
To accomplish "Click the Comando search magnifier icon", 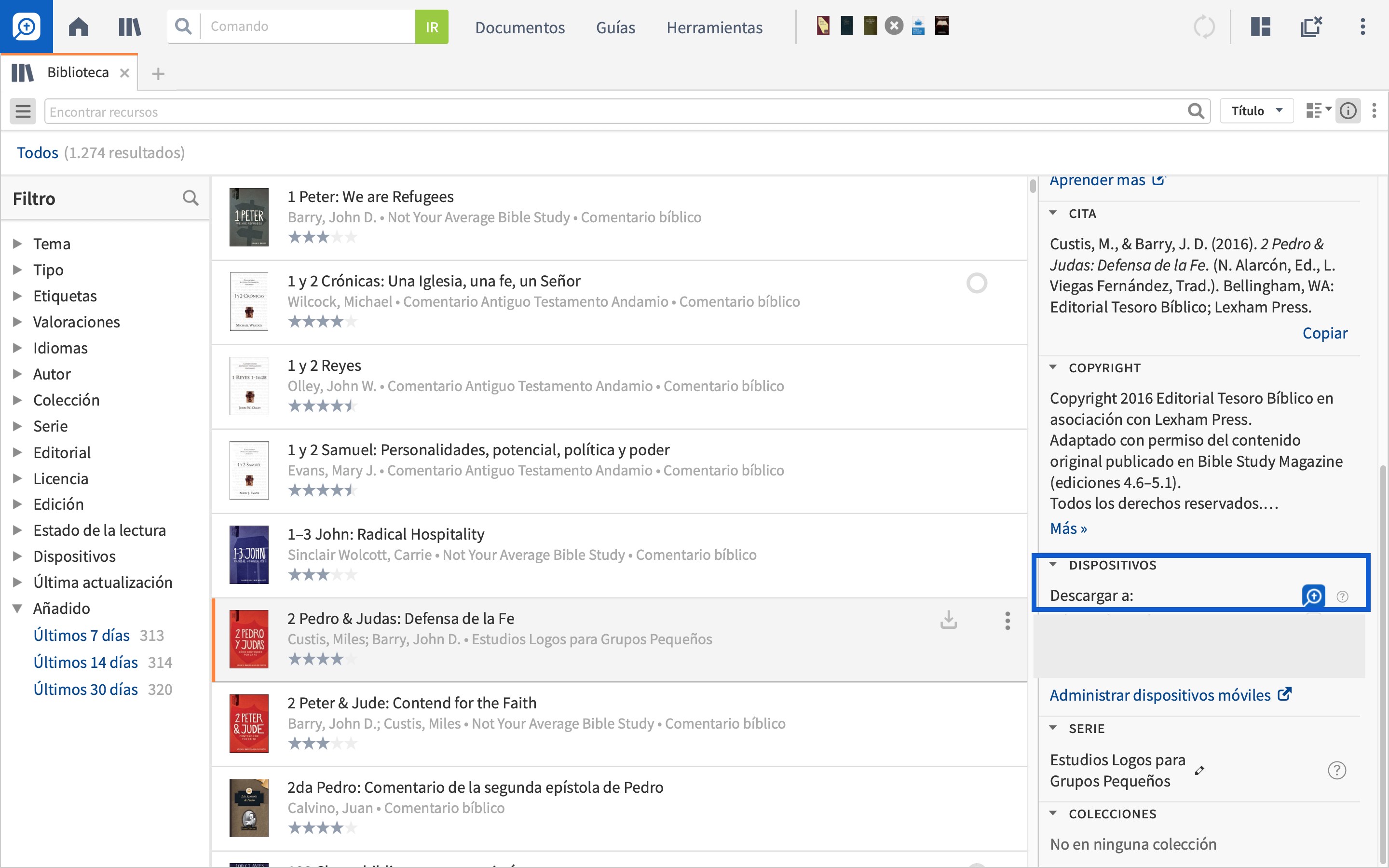I will click(183, 27).
